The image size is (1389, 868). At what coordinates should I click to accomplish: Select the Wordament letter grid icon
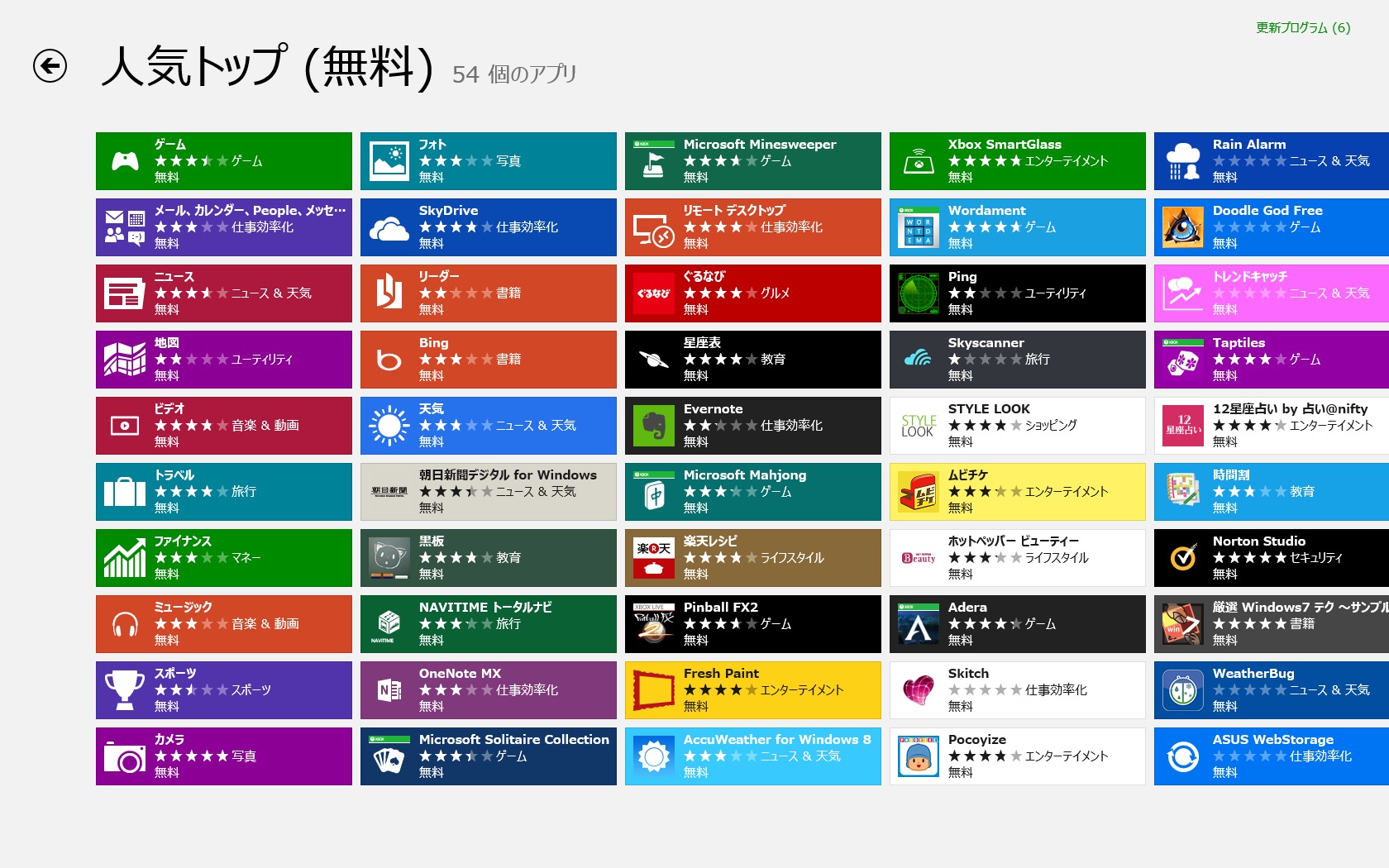coord(919,227)
